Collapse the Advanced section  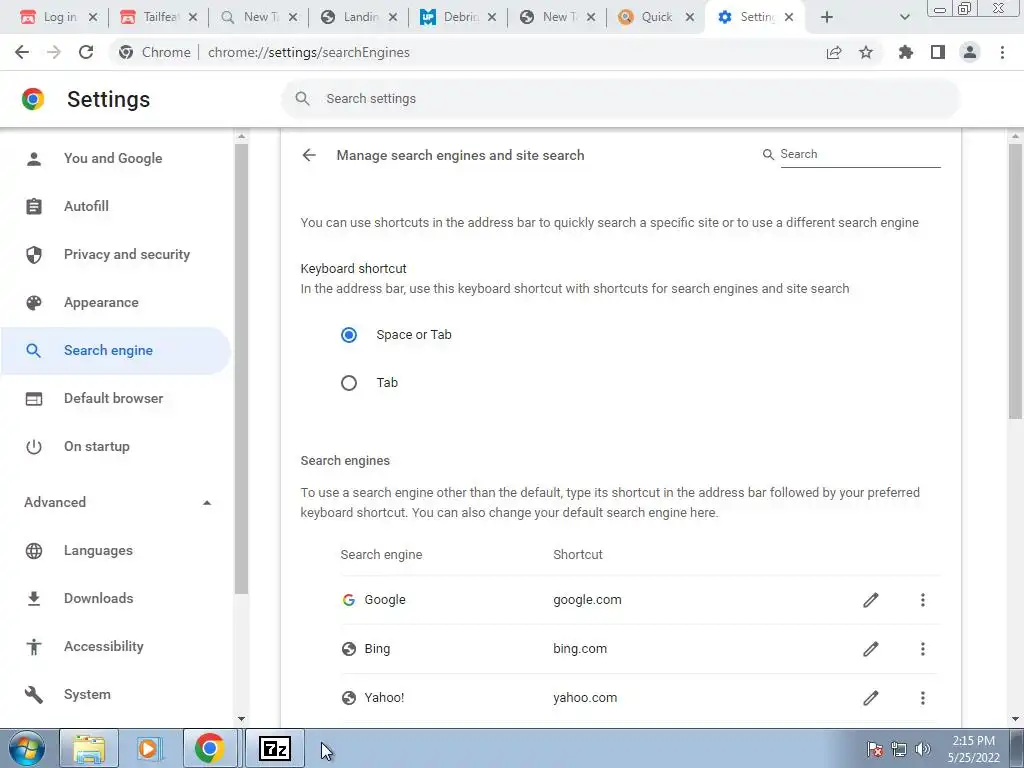tap(206, 502)
